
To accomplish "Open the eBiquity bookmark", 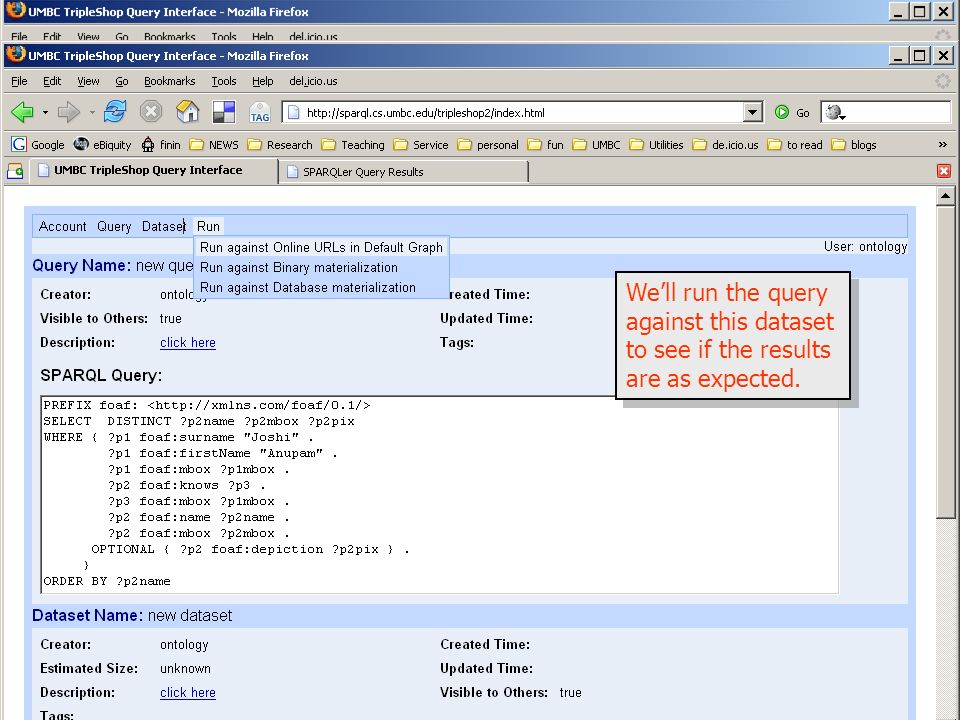I will coord(102,144).
